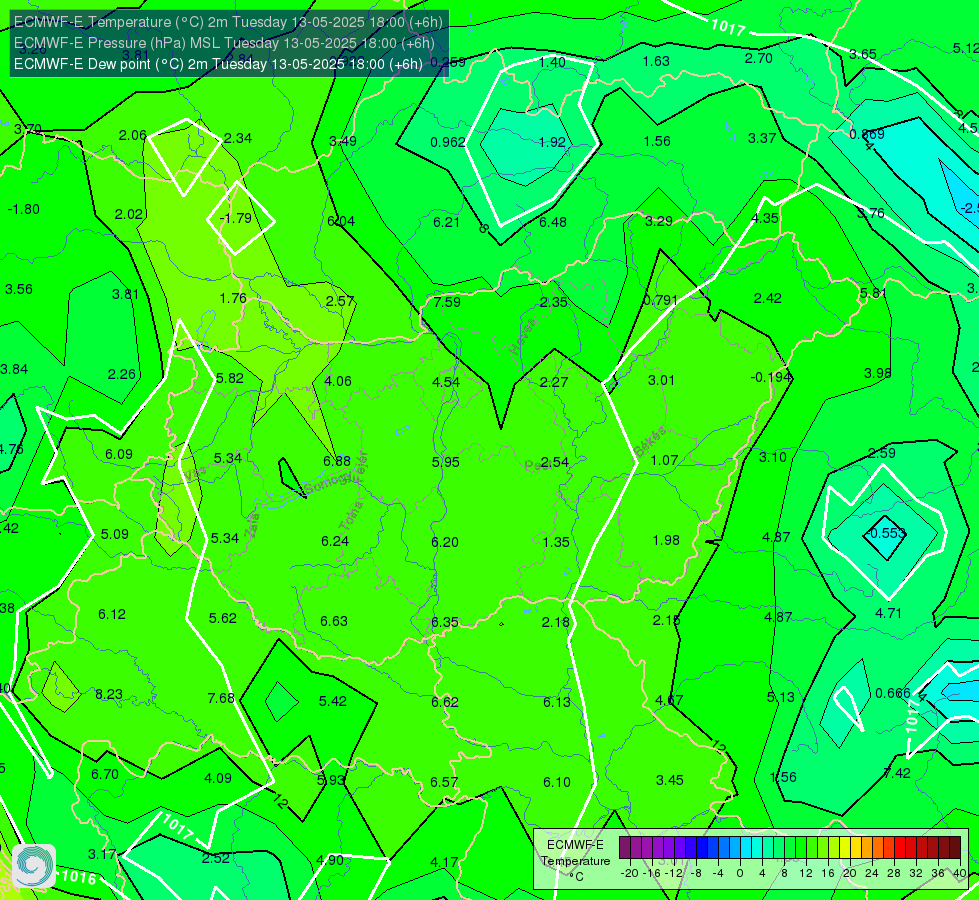This screenshot has width=979, height=900.
Task: Click the dew point value 3.45
Action: [669, 780]
